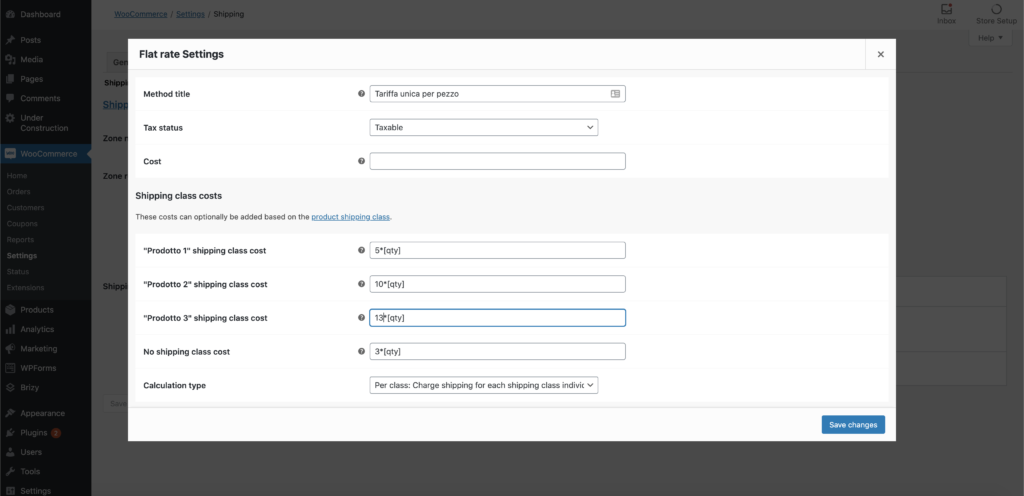Click help icon beside Prodotto 3 cost
Image resolution: width=1024 pixels, height=496 pixels.
361,318
